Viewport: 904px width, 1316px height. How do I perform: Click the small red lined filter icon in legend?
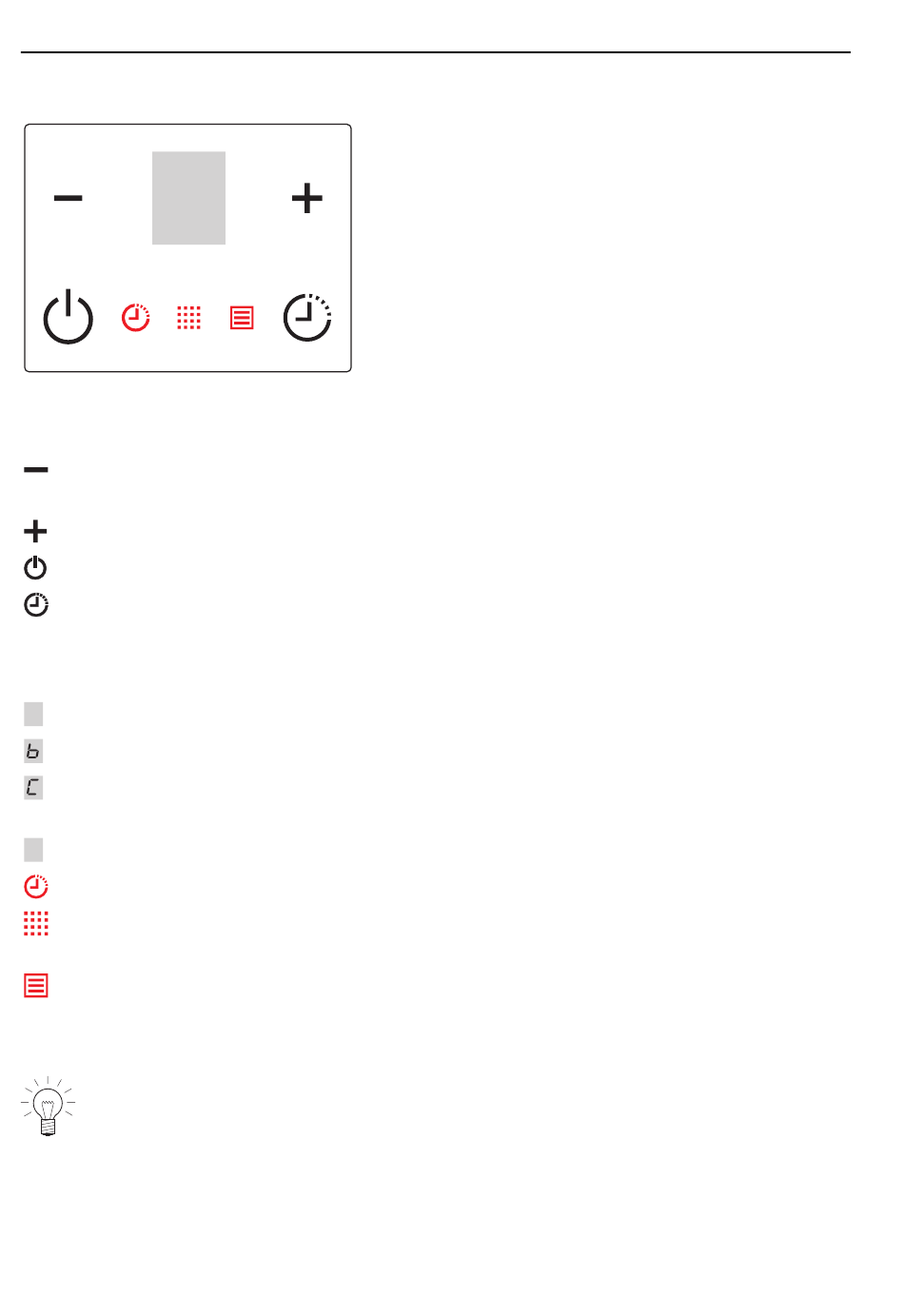36,985
